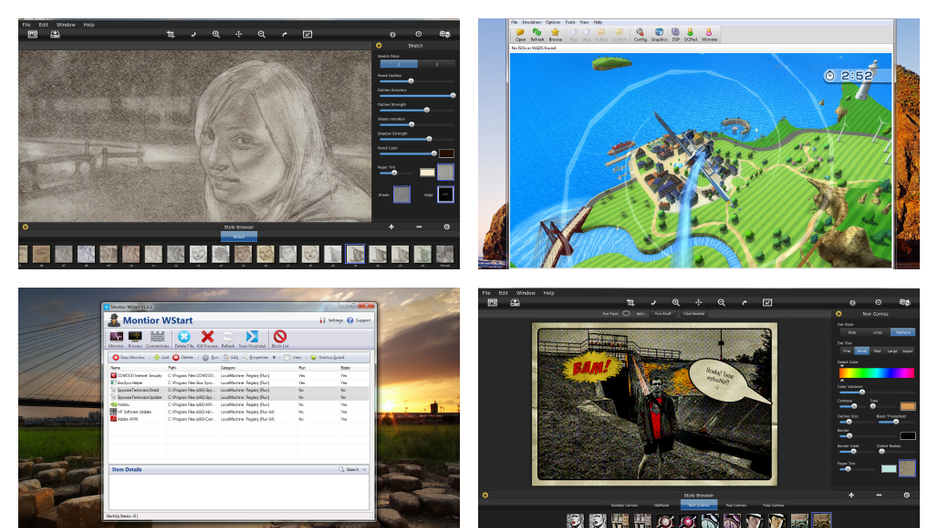Expand the Search dropdown in Item Details

364,469
